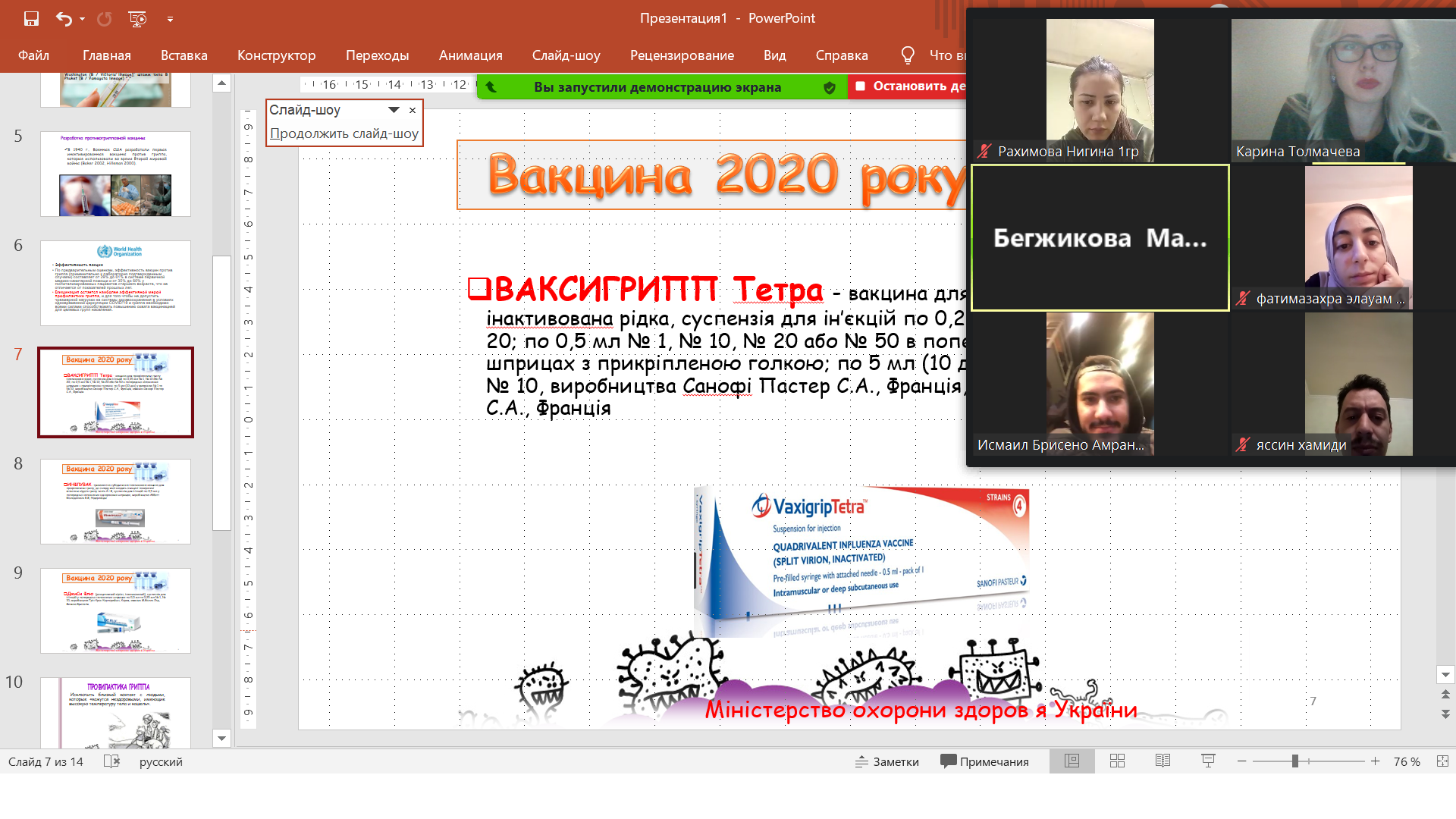
Task: Close the Слайд-шоу popup
Action: pos(413,110)
